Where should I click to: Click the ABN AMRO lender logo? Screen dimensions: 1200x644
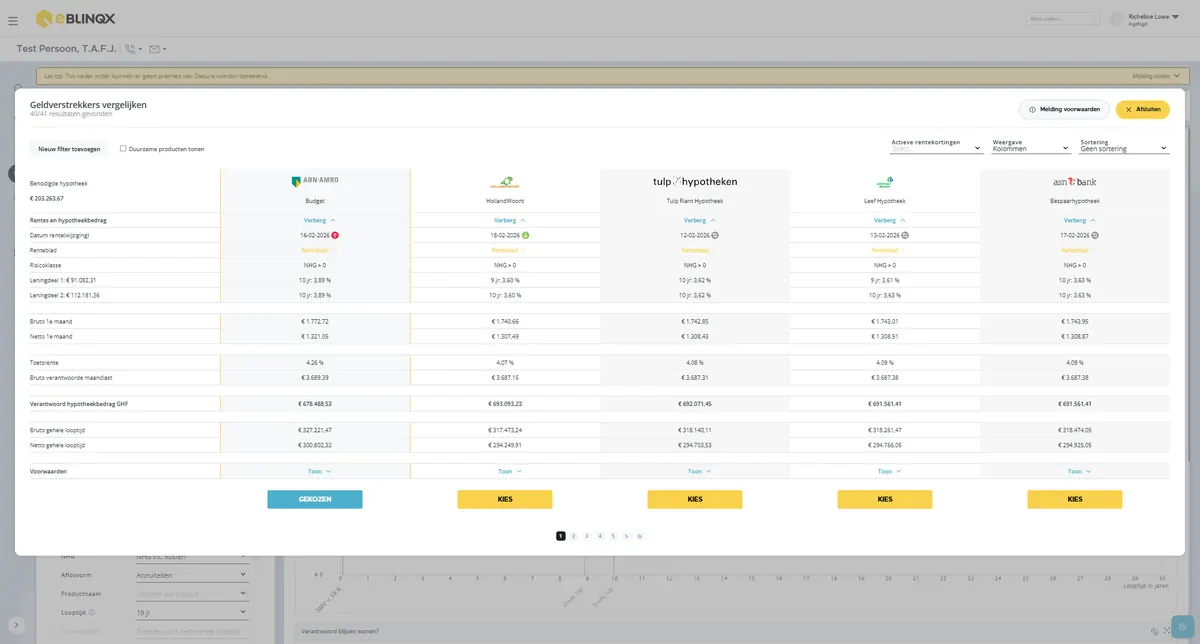point(315,181)
